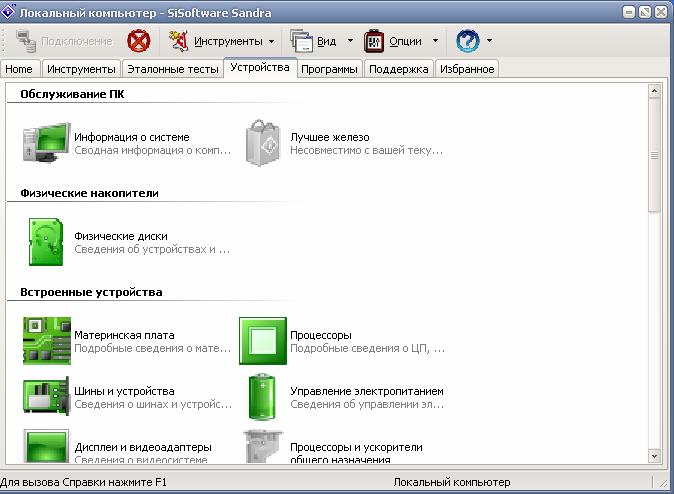Expand the Опции toolbar dropdown arrow
This screenshot has height=494, width=674.
[435, 41]
